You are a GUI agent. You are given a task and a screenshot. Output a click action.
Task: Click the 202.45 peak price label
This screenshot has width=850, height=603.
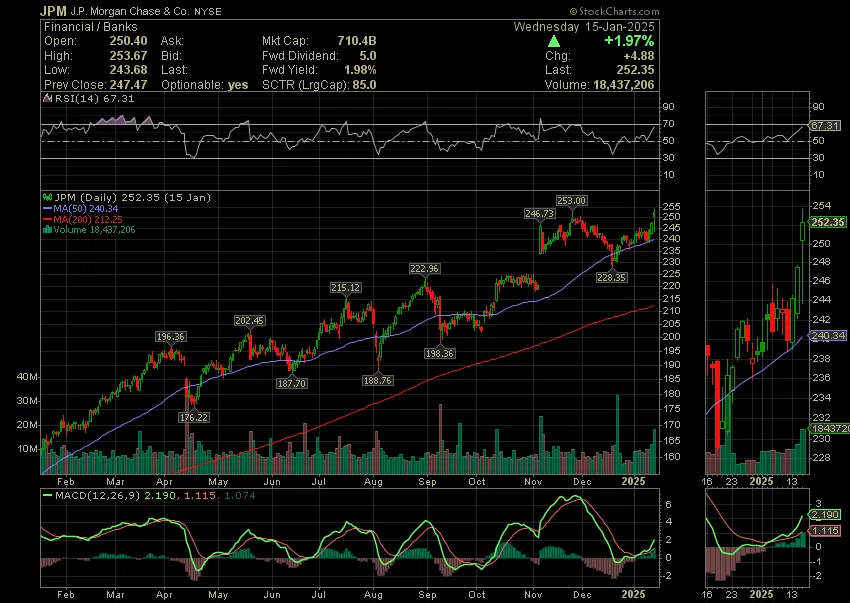249,320
